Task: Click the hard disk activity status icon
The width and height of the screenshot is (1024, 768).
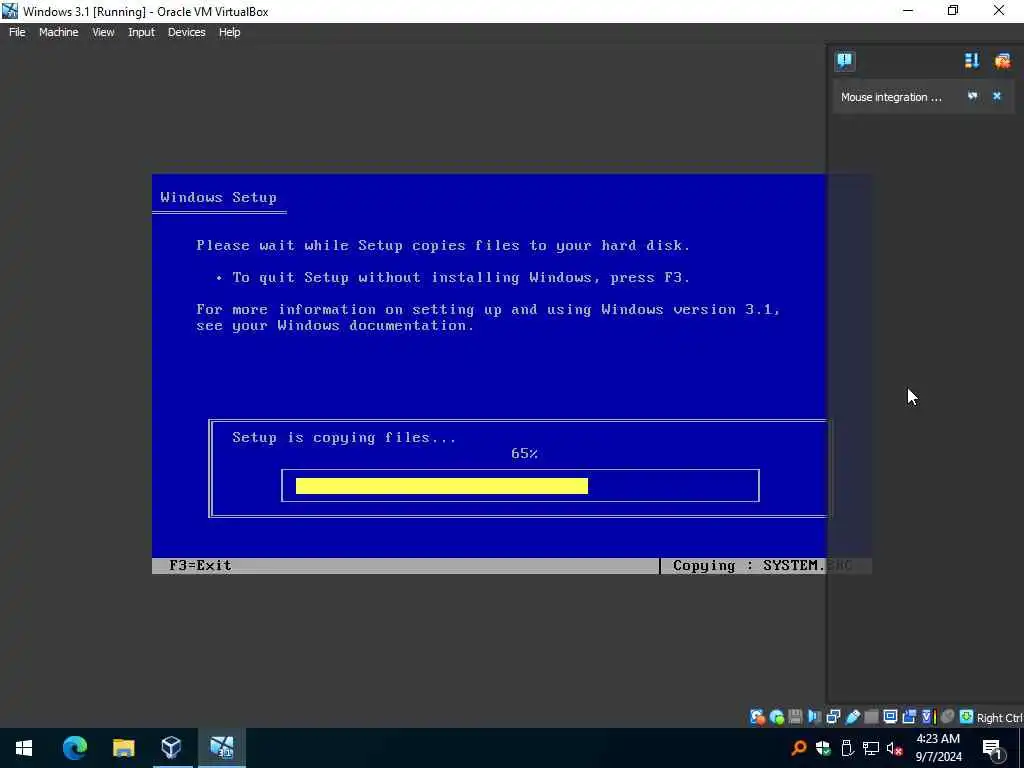Action: [x=758, y=717]
